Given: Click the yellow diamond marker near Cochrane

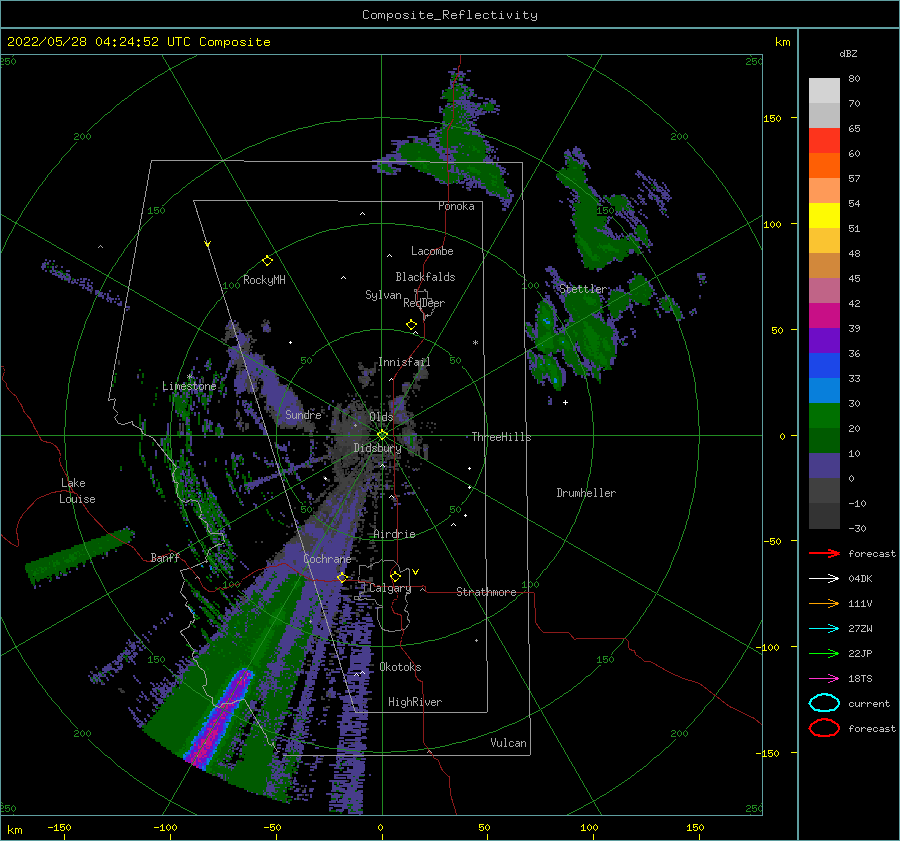Looking at the screenshot, I should (x=342, y=577).
